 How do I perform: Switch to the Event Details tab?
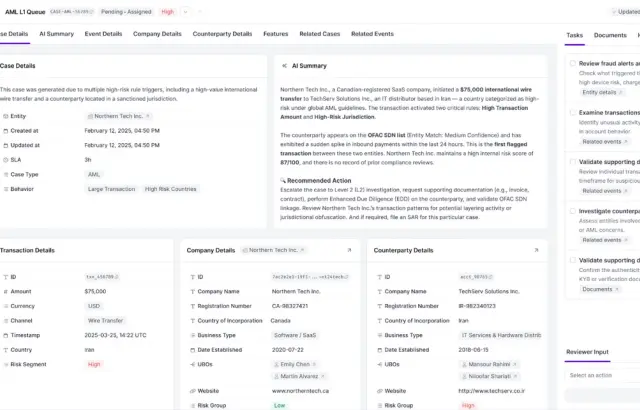pyautogui.click(x=103, y=34)
